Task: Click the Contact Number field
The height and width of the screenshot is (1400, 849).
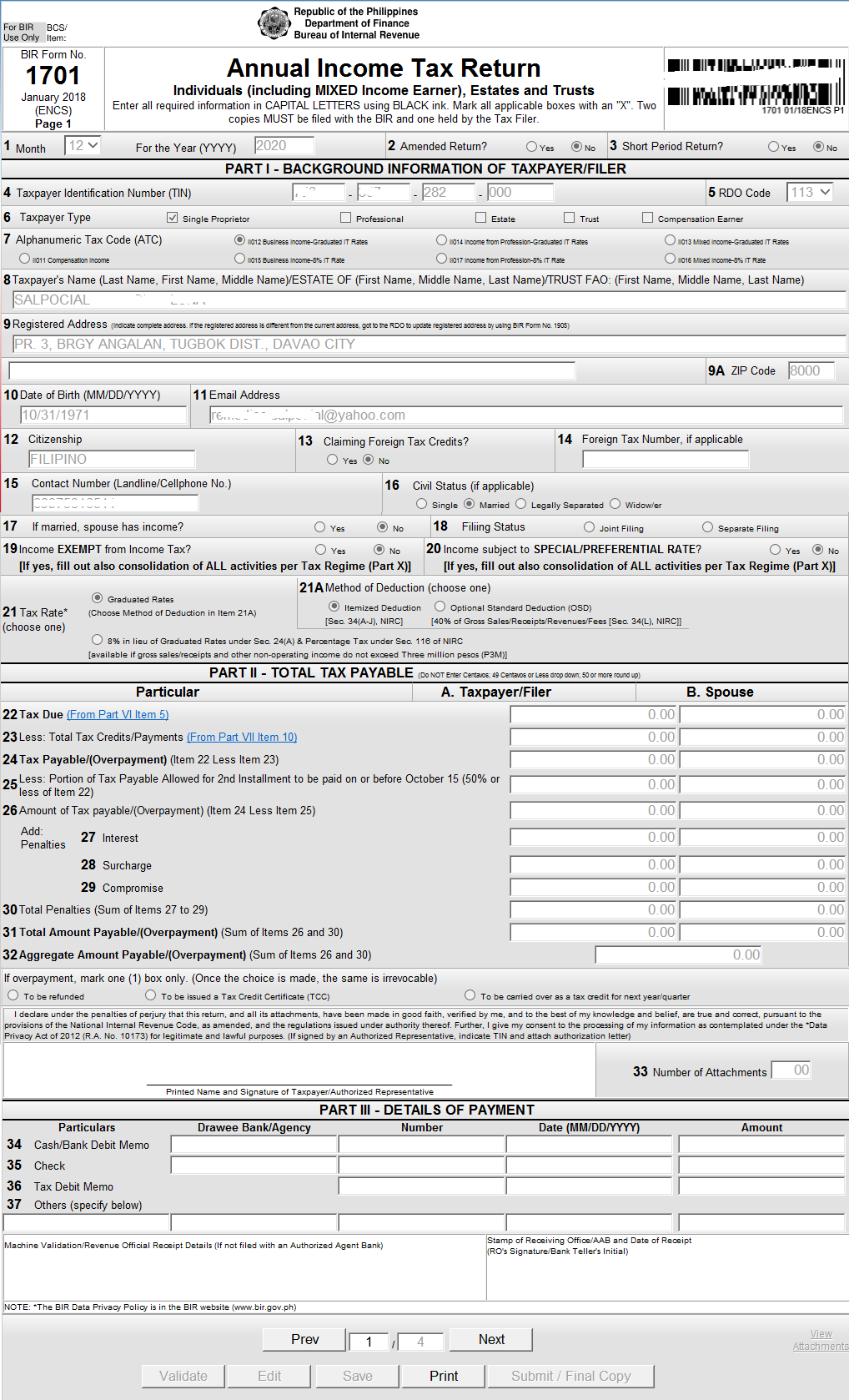Action: 115,504
